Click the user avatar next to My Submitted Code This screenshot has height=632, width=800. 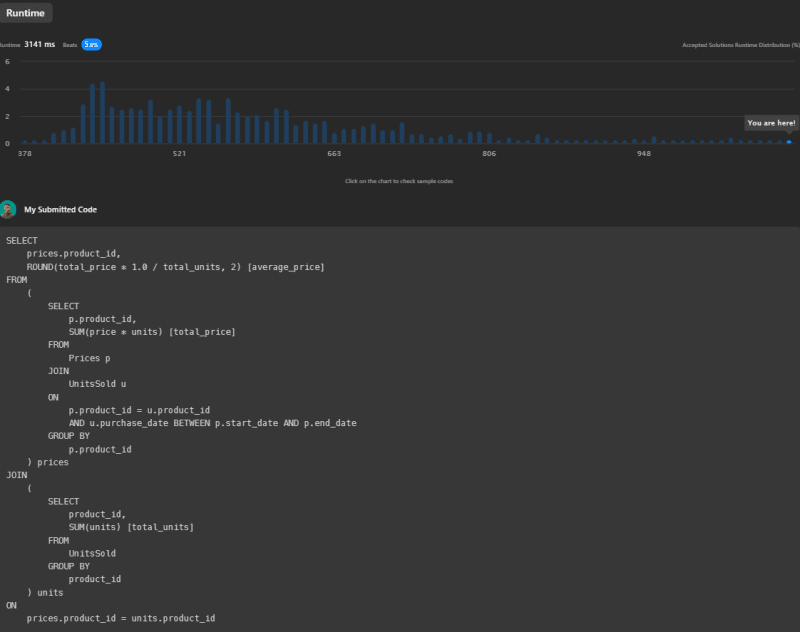pyautogui.click(x=8, y=210)
